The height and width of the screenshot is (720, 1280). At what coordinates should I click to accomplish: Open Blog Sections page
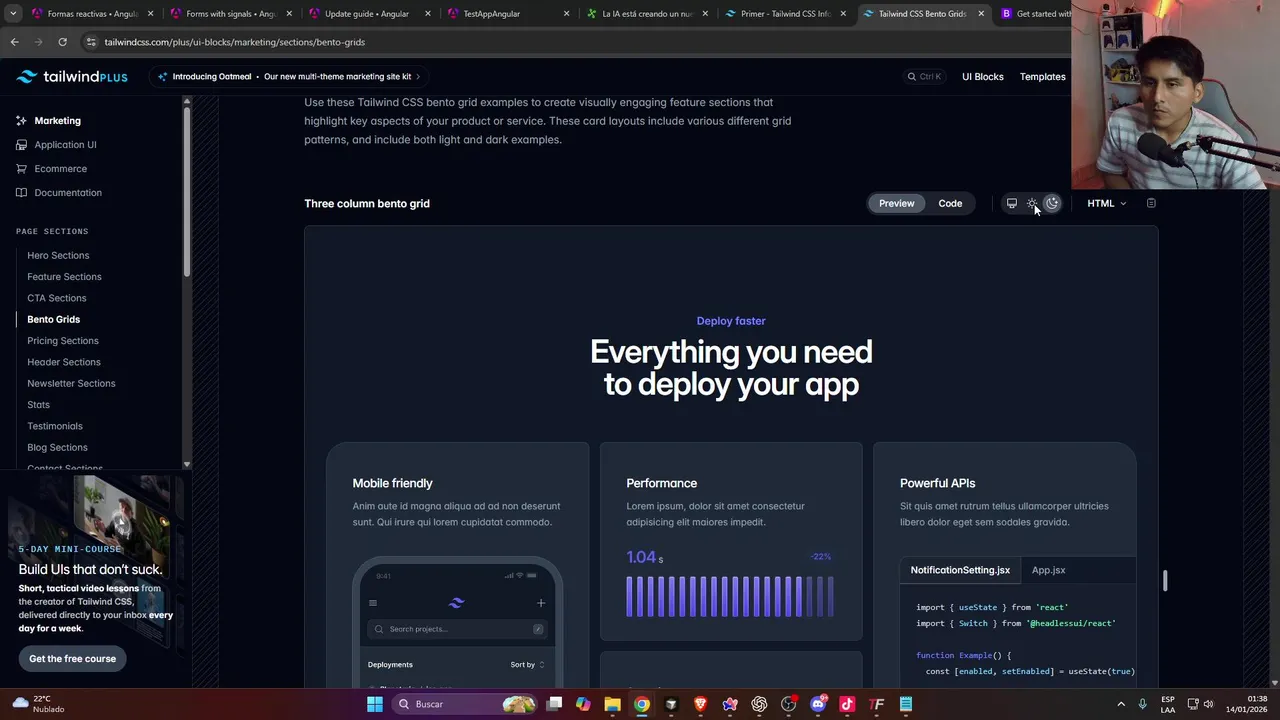point(57,448)
